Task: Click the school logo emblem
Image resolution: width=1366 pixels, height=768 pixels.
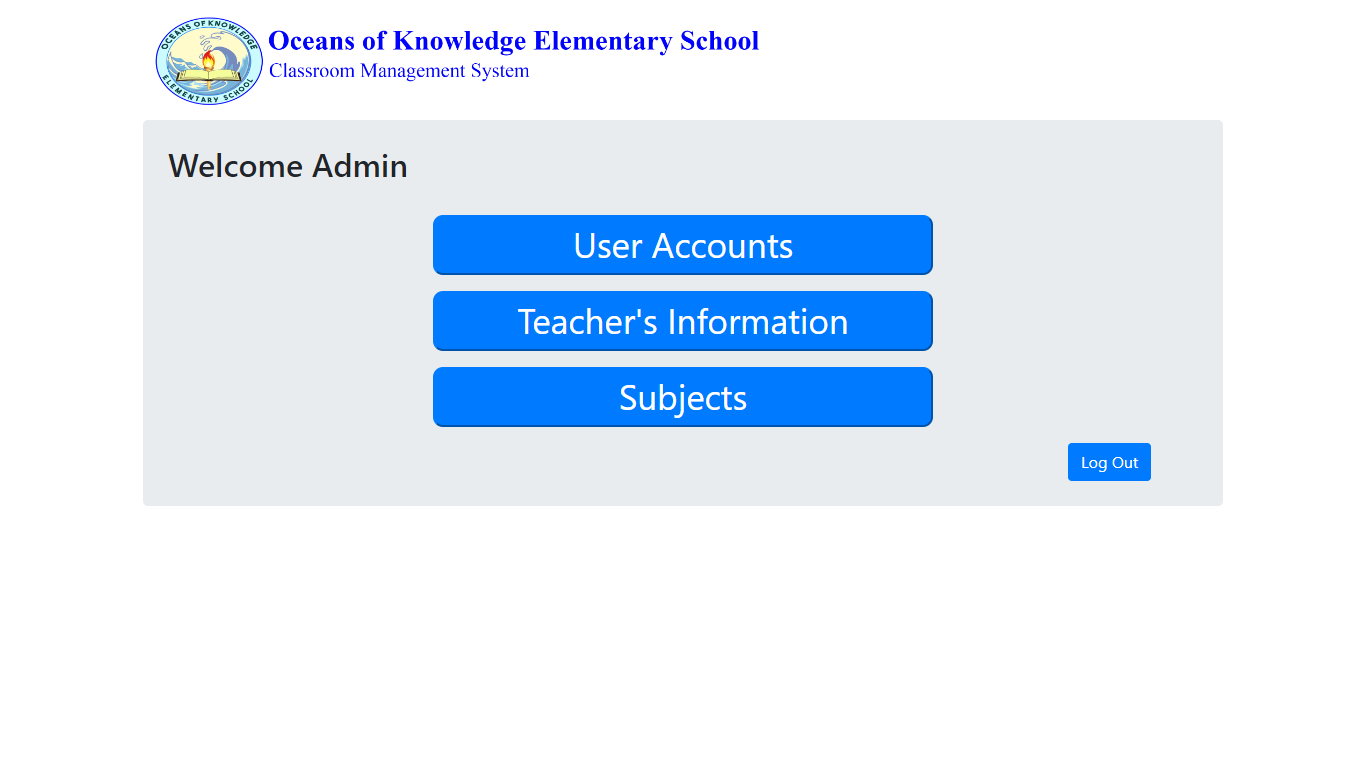Action: point(209,62)
